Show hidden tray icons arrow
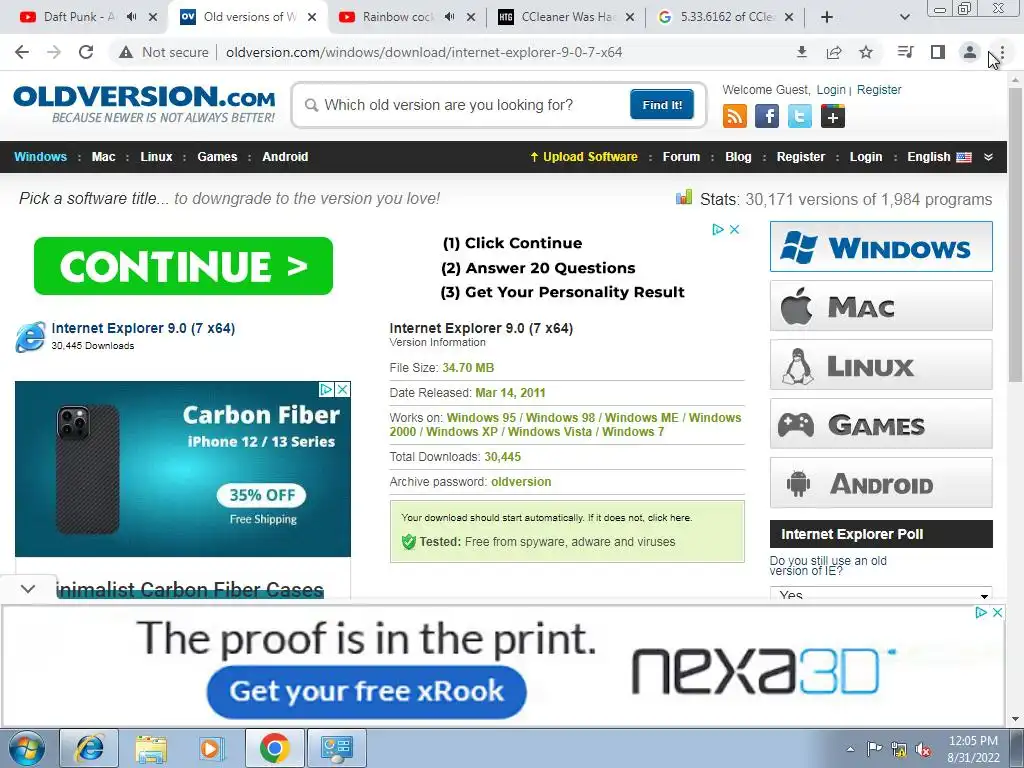Screen dimensions: 1024x768 850,749
